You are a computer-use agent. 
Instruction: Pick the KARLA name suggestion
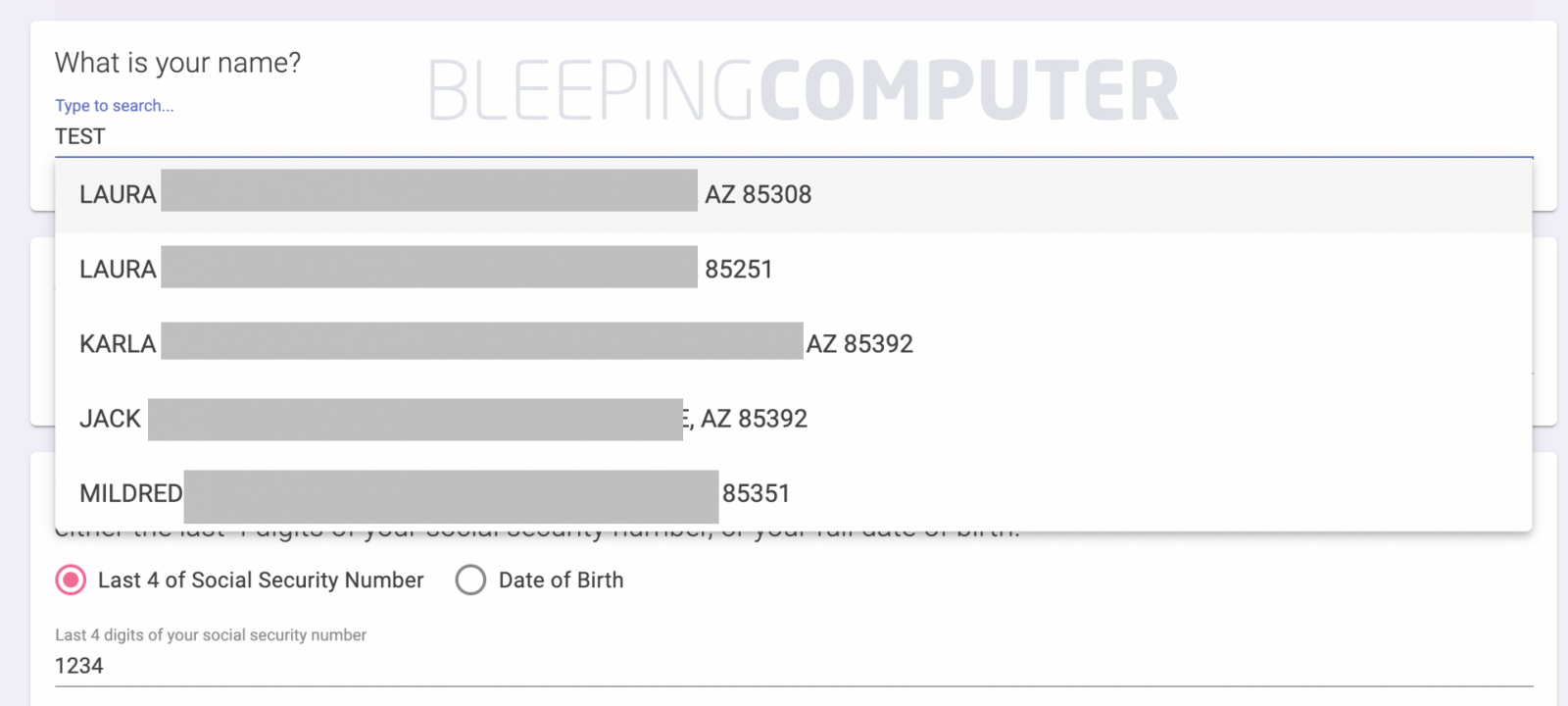click(x=118, y=344)
